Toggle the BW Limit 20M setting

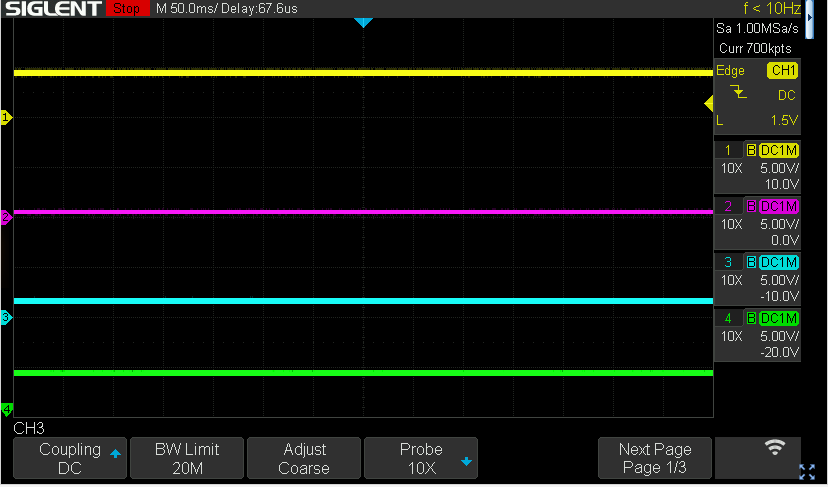click(187, 458)
